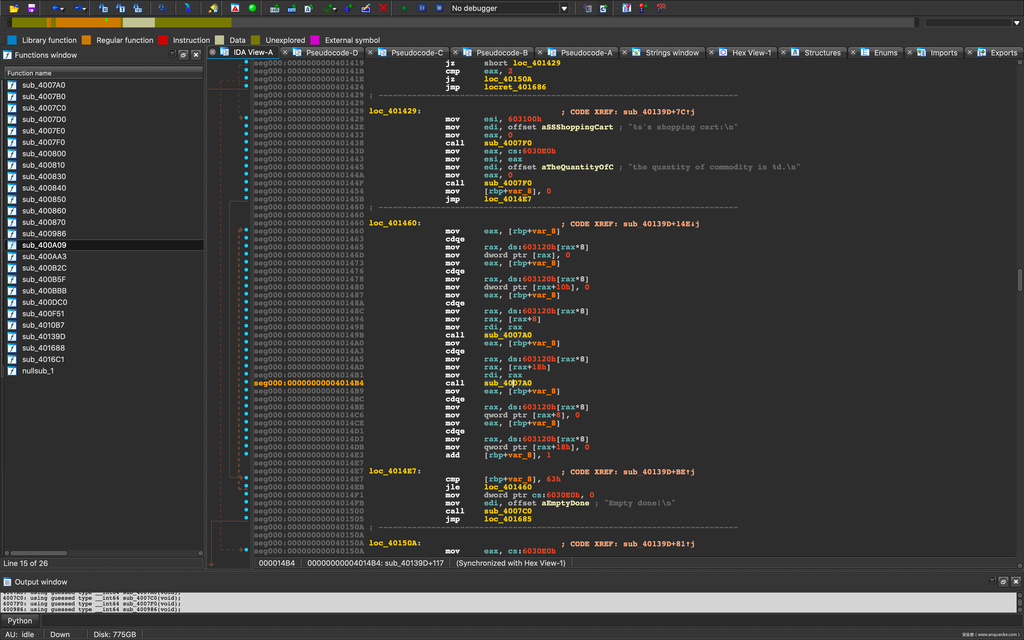The width and height of the screenshot is (1024, 640).
Task: Click the red warning triangle toolbar icon
Action: 235,8
